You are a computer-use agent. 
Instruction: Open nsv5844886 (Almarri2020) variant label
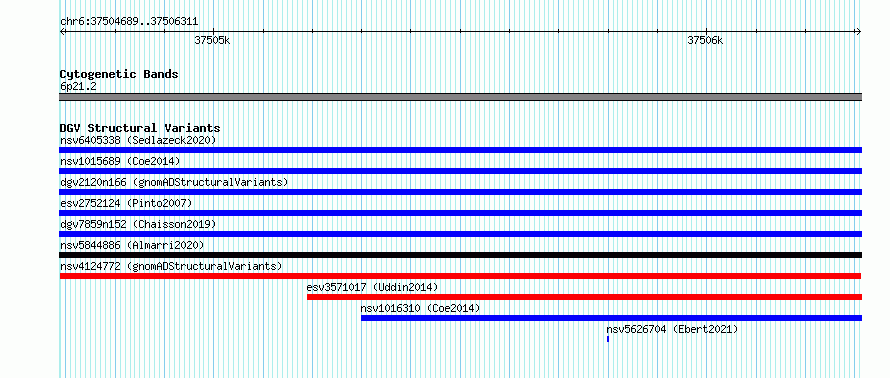pyautogui.click(x=132, y=245)
